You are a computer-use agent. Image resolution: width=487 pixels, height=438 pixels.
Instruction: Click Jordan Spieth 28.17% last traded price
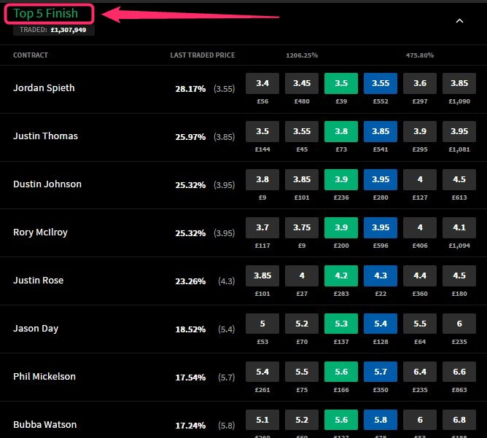point(190,89)
